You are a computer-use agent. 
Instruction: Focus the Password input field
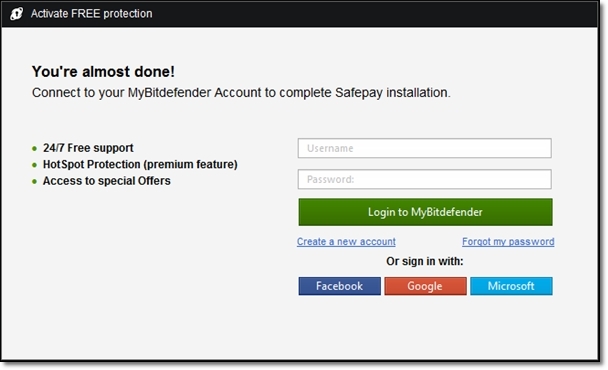pos(425,179)
